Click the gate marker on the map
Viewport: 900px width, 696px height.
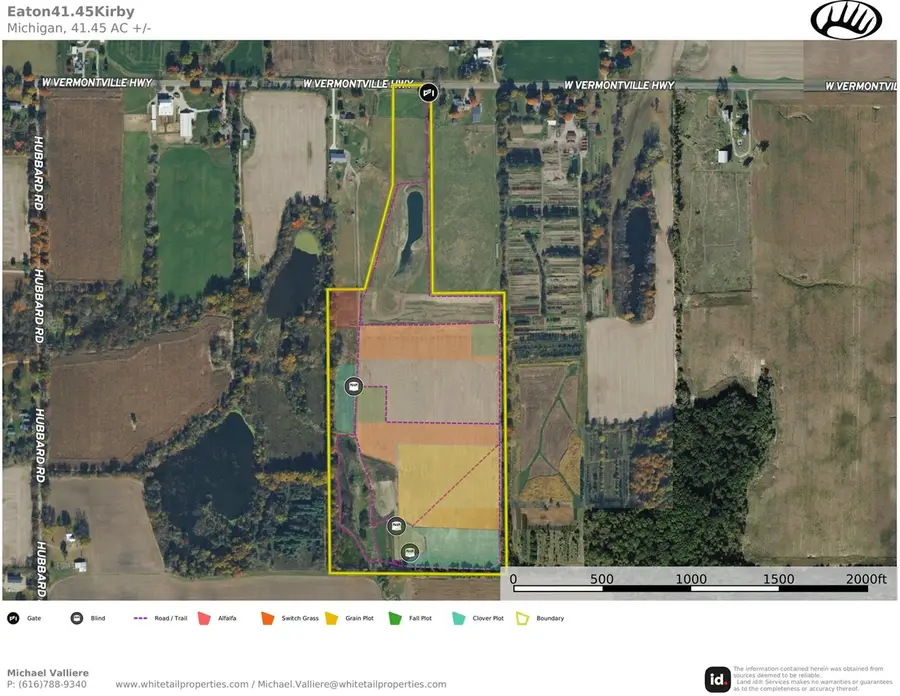point(428,92)
